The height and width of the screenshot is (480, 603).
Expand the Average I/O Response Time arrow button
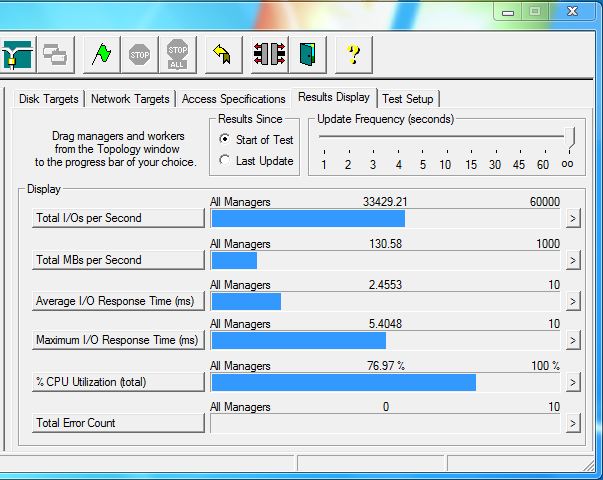point(573,301)
